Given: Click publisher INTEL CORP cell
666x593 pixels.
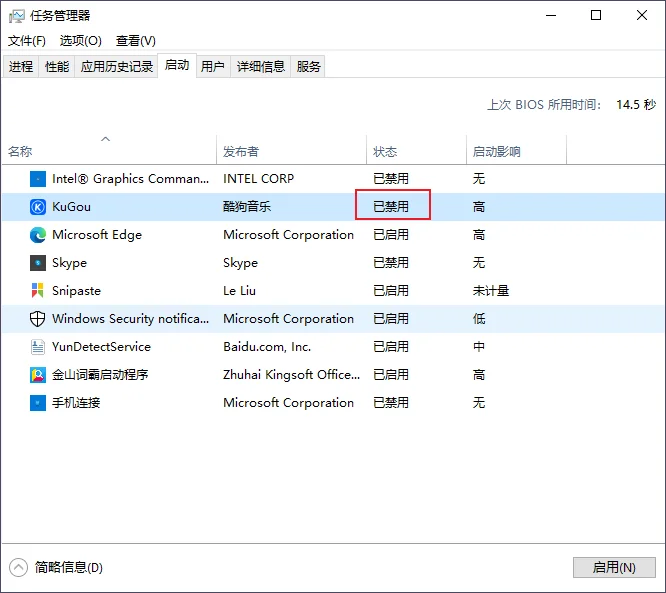Looking at the screenshot, I should tap(258, 179).
